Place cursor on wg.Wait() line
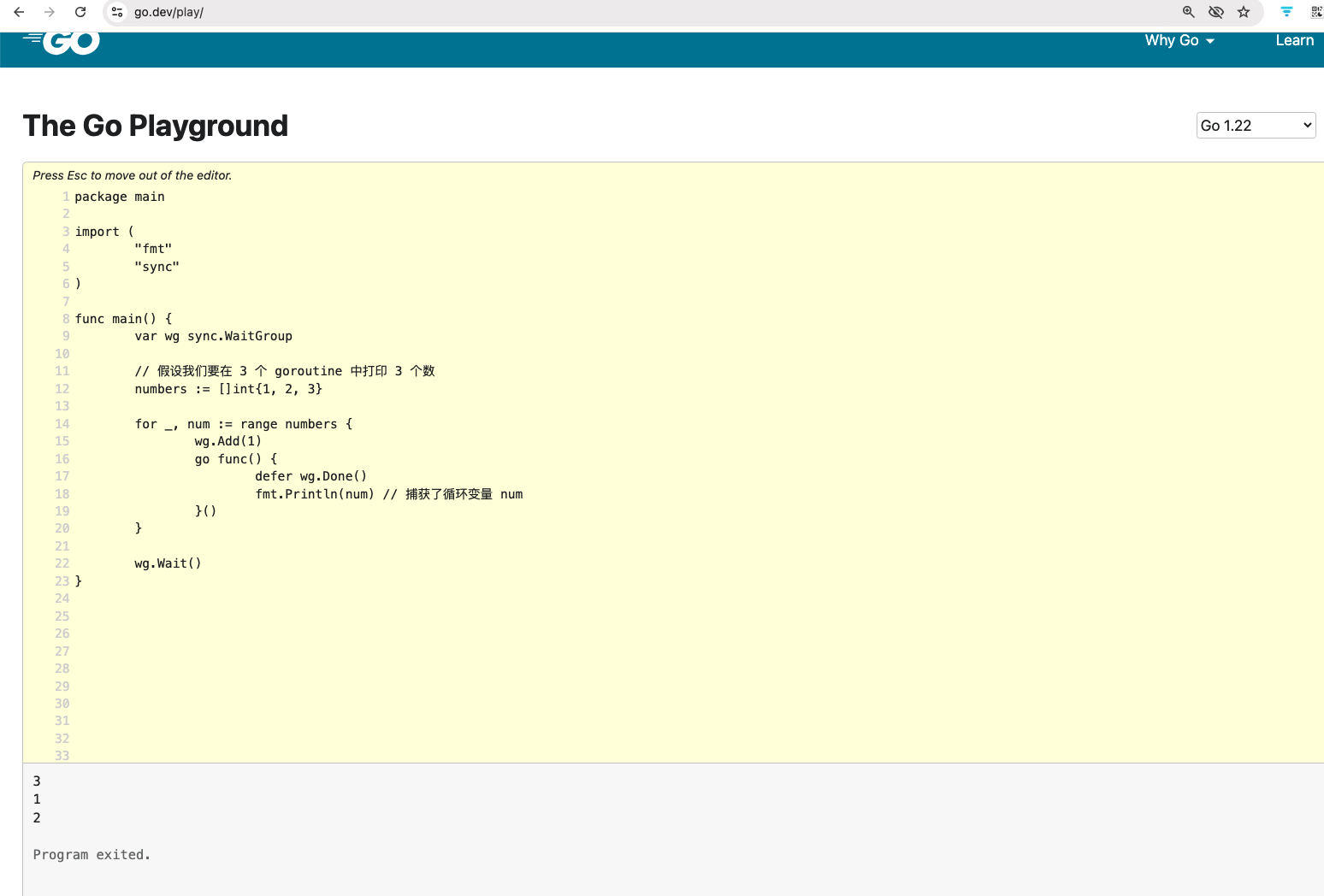This screenshot has width=1324, height=896. tap(168, 563)
